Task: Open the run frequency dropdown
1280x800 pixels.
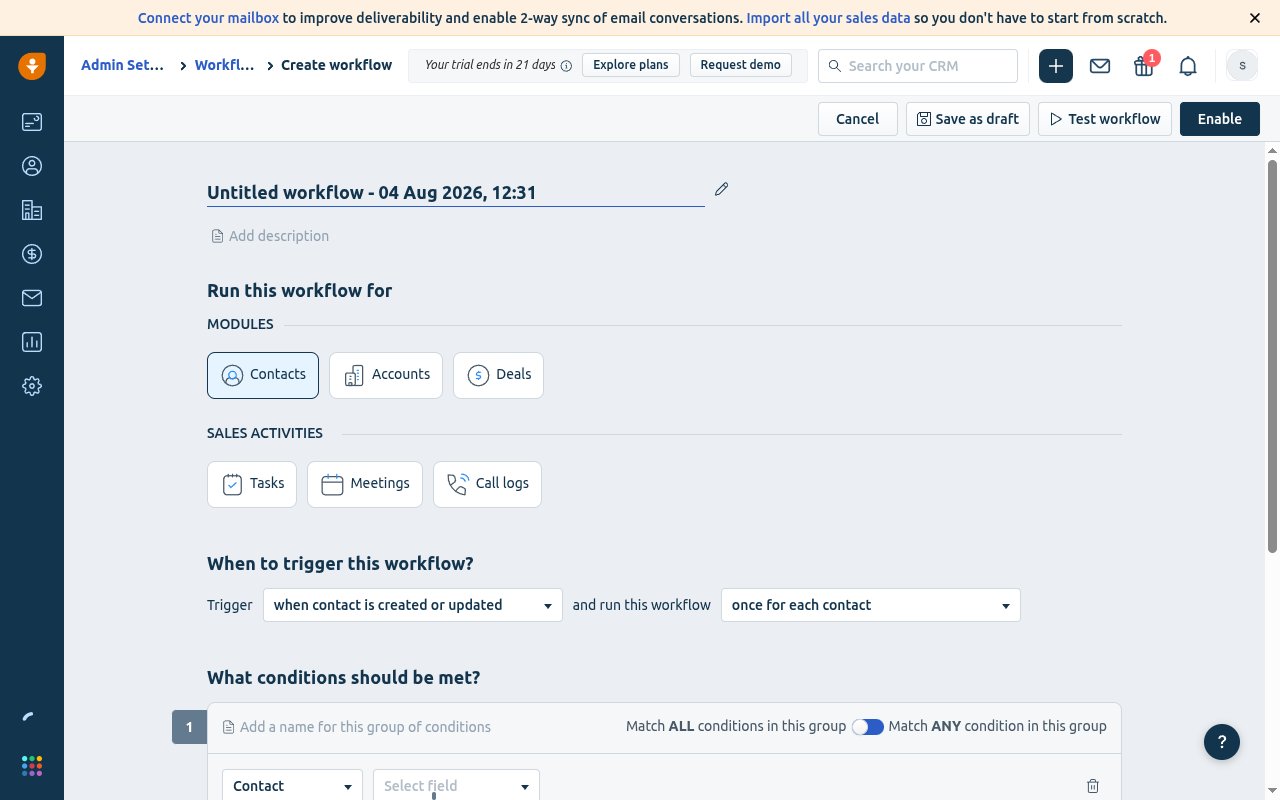Action: click(871, 605)
